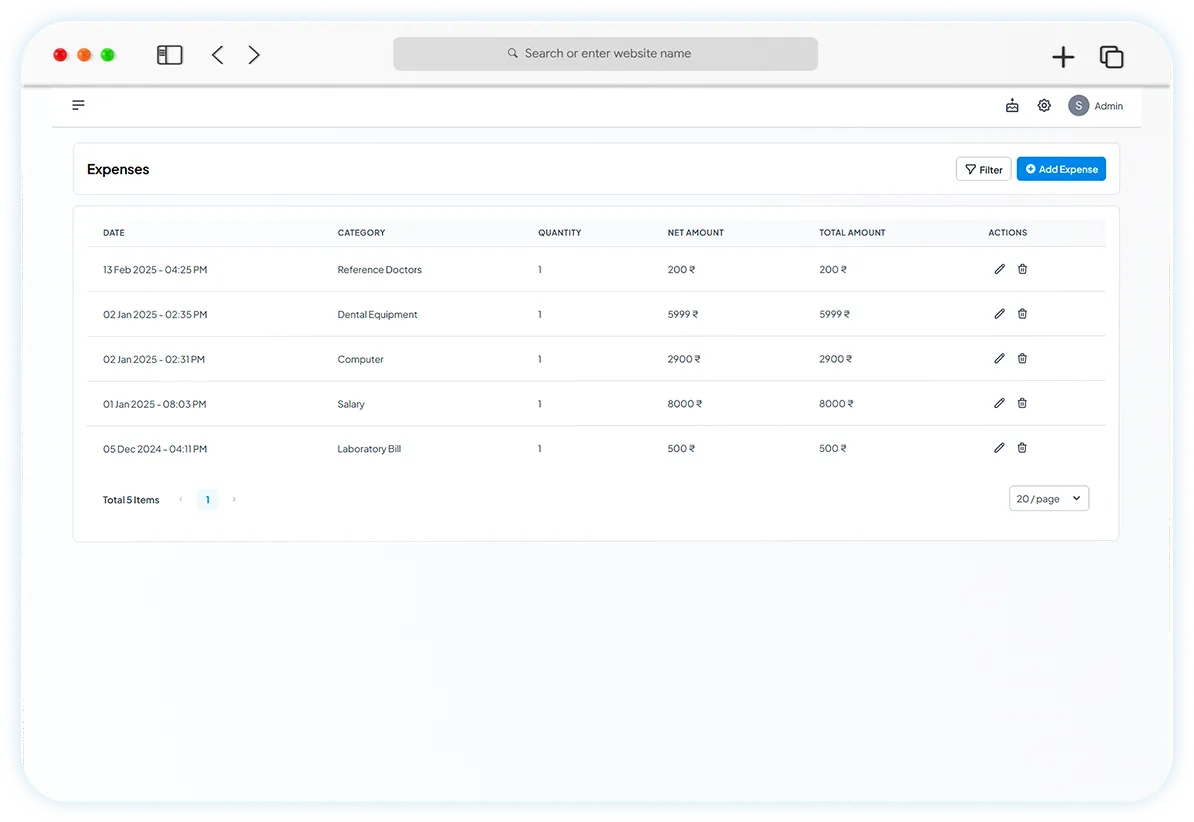This screenshot has width=1194, height=822.
Task: Delete the Salary expense
Action: 1023,403
